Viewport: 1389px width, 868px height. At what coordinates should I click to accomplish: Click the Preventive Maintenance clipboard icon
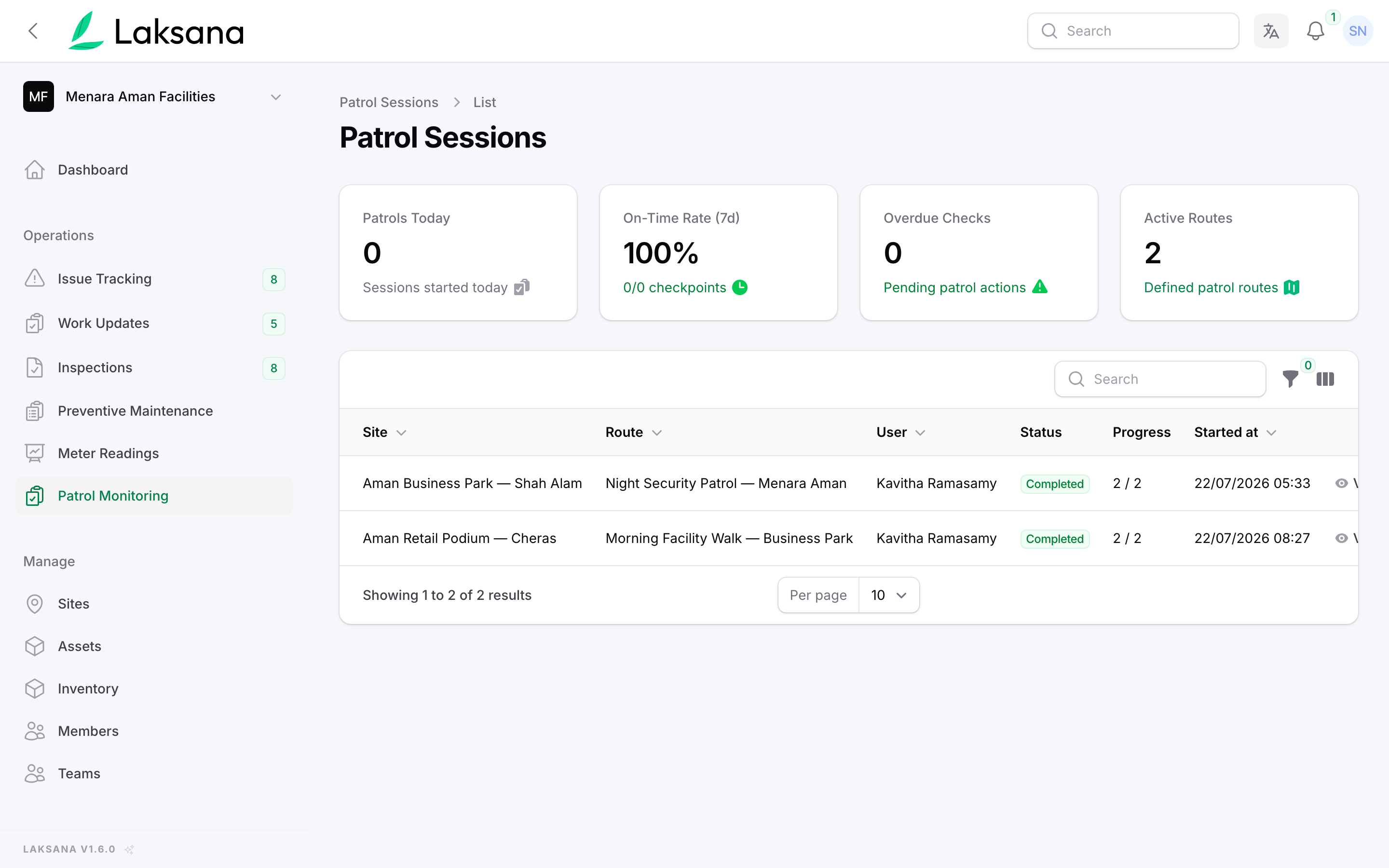(34, 411)
